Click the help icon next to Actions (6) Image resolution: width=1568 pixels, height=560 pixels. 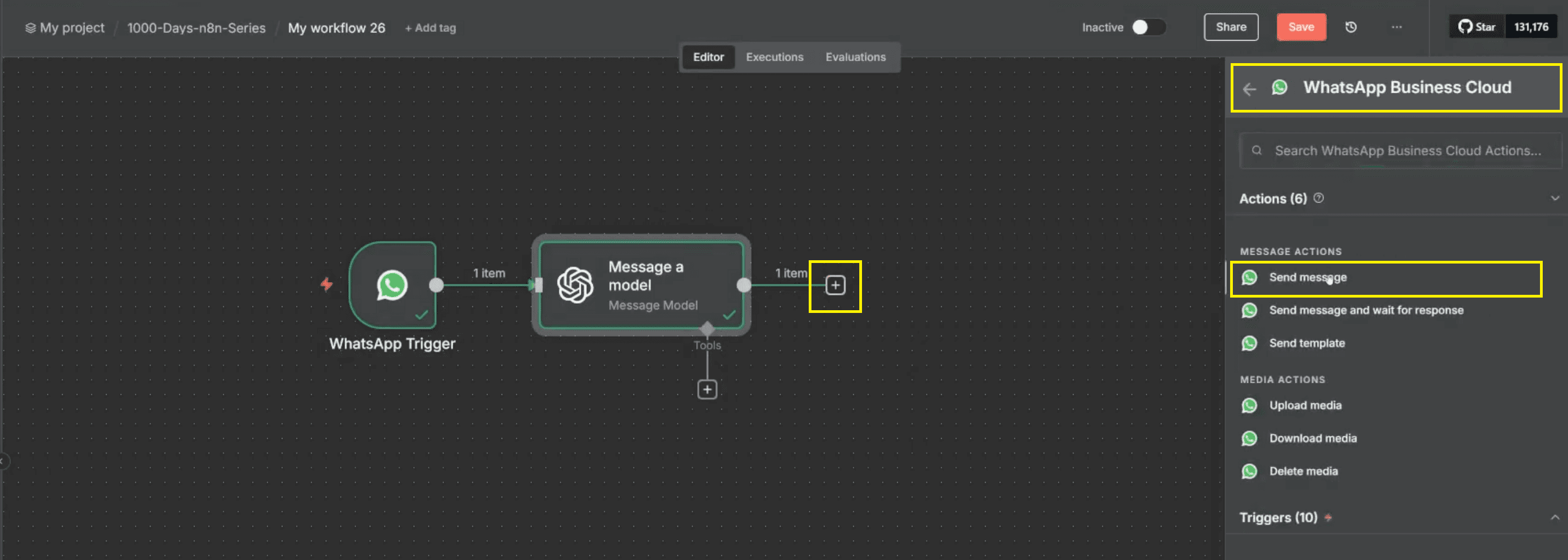click(x=1319, y=198)
